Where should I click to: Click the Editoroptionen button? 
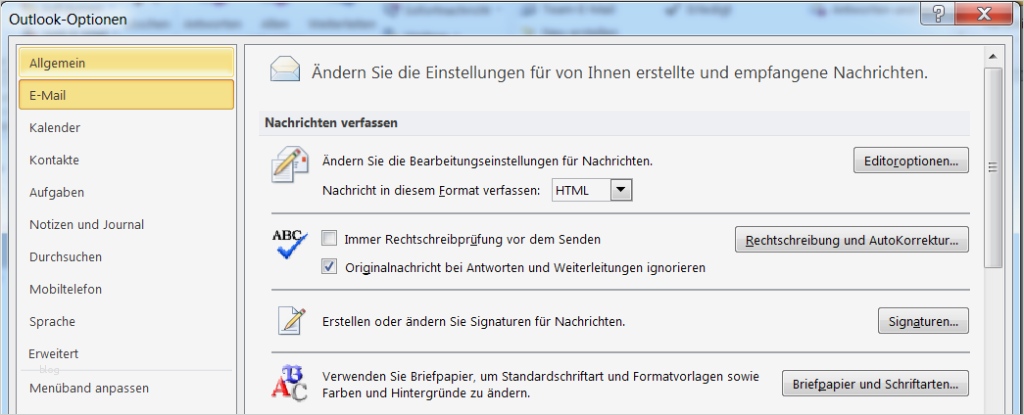[x=911, y=160]
